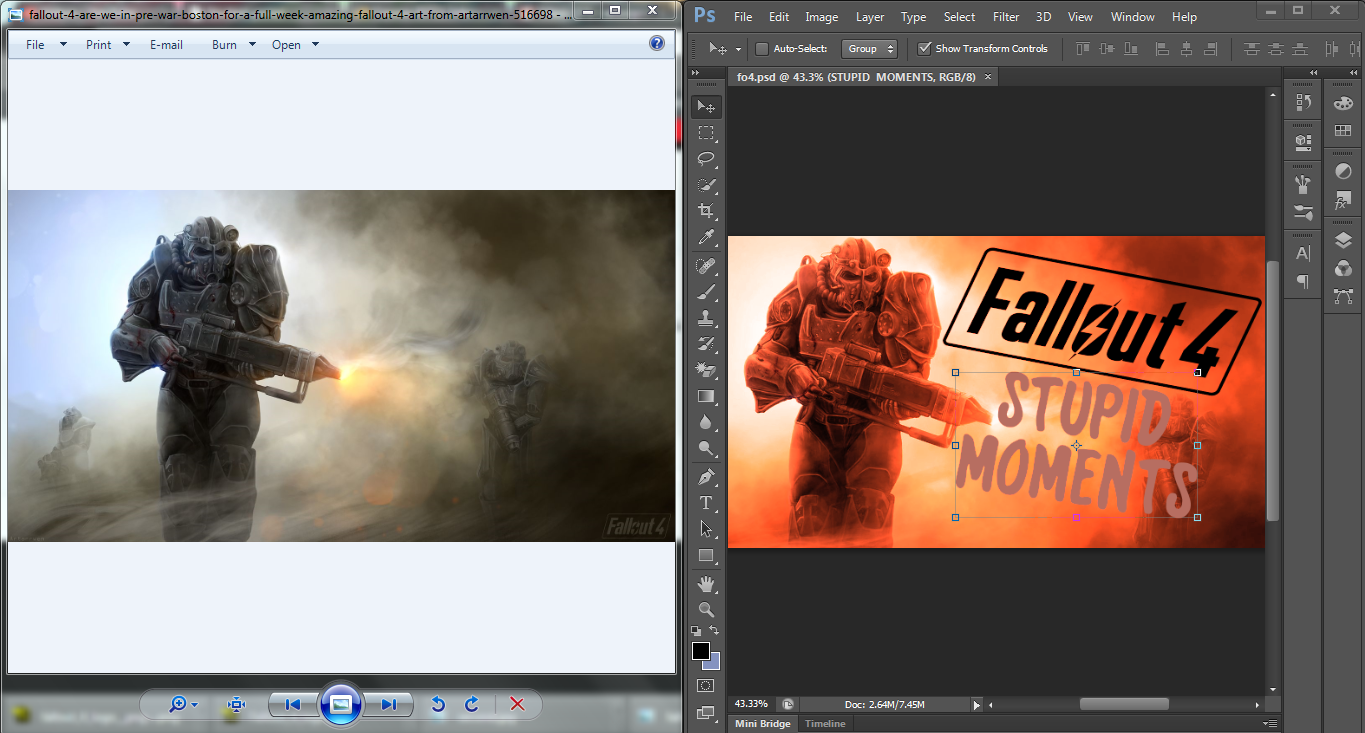Select the Move tool in the toolbox
This screenshot has width=1365, height=733.
click(706, 107)
